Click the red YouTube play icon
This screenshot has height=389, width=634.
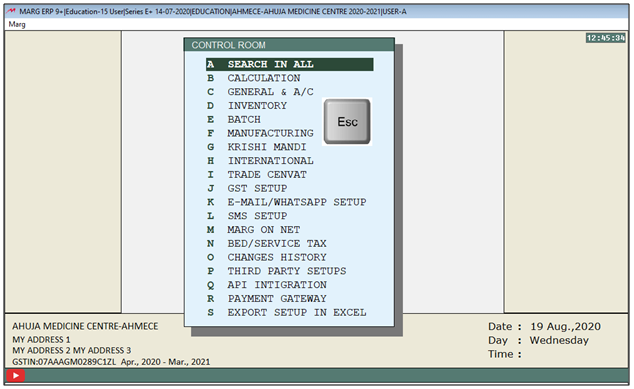click(x=16, y=376)
